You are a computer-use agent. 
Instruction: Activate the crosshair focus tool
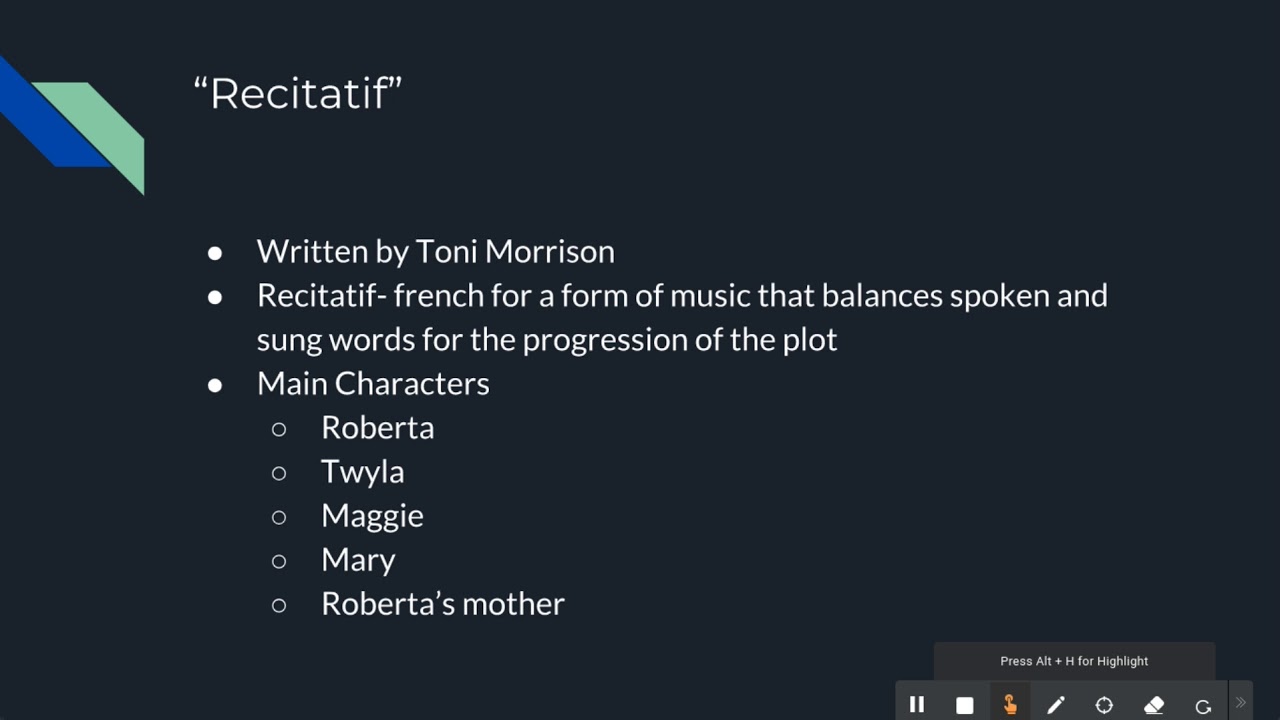click(x=1104, y=705)
